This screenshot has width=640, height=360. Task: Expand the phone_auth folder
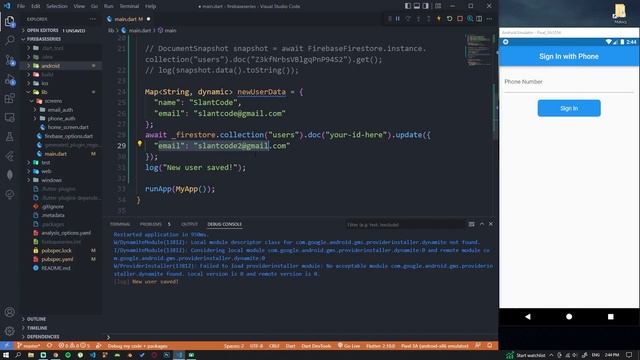point(61,118)
